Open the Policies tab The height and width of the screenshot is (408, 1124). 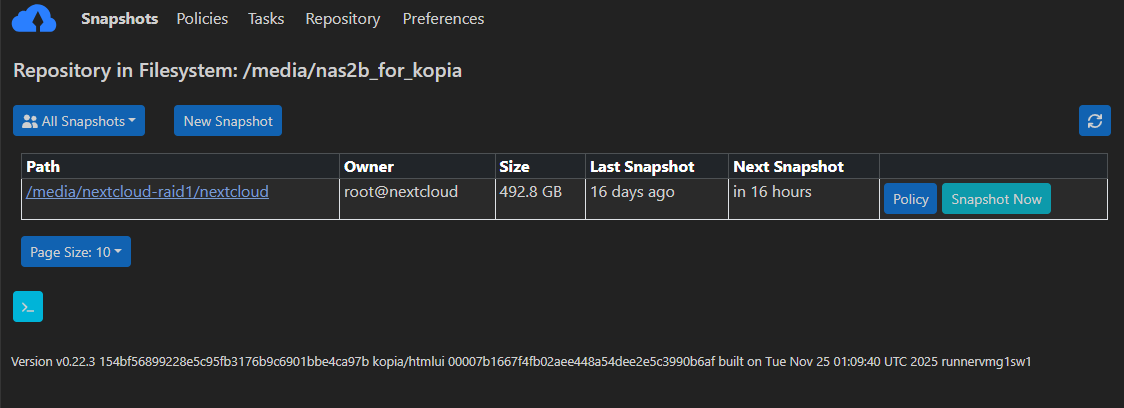202,19
